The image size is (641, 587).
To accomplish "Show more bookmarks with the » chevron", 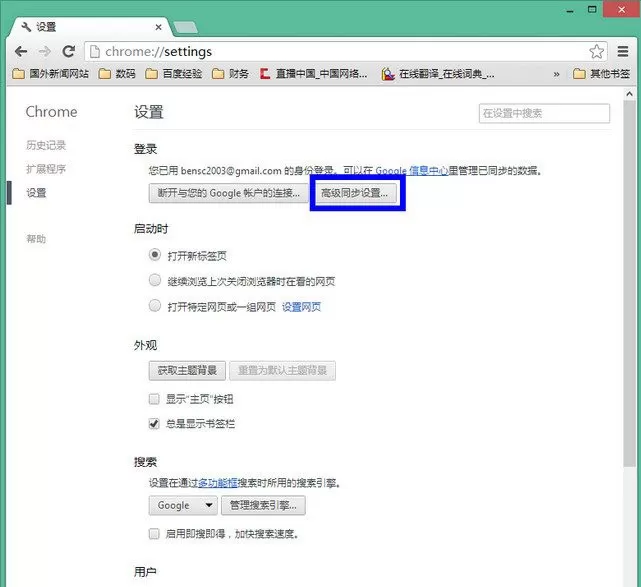I will [x=556, y=74].
